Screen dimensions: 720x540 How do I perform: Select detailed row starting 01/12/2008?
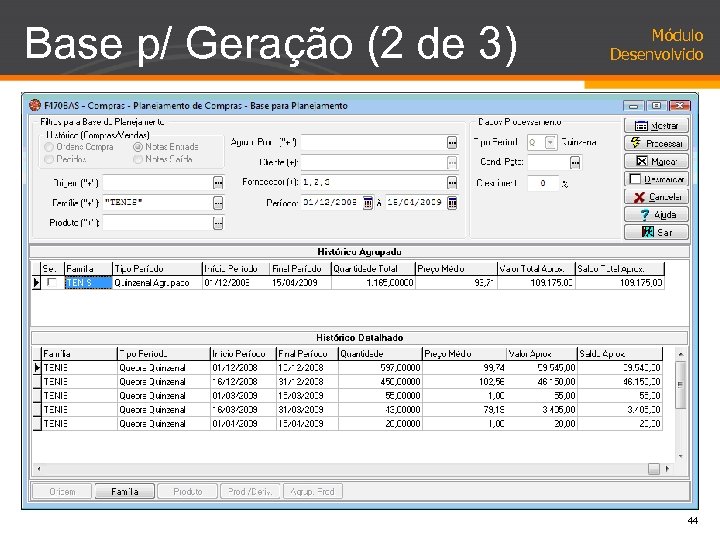pyautogui.click(x=348, y=368)
